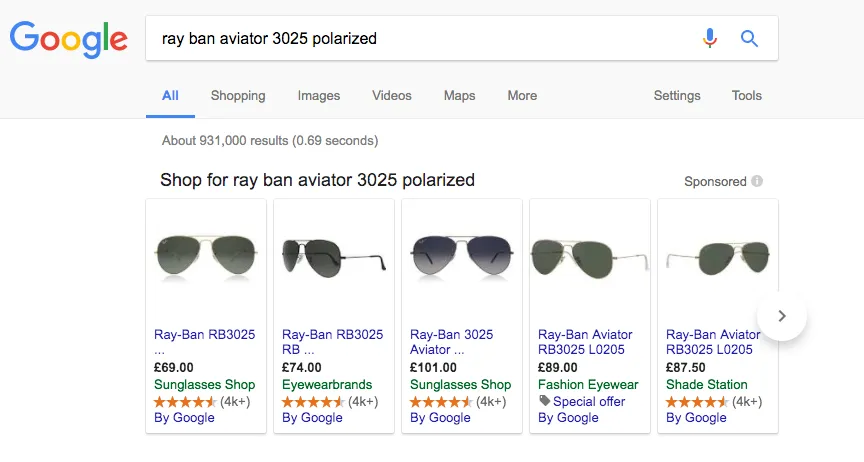Click the Google logo
The height and width of the screenshot is (462, 864).
tap(69, 39)
